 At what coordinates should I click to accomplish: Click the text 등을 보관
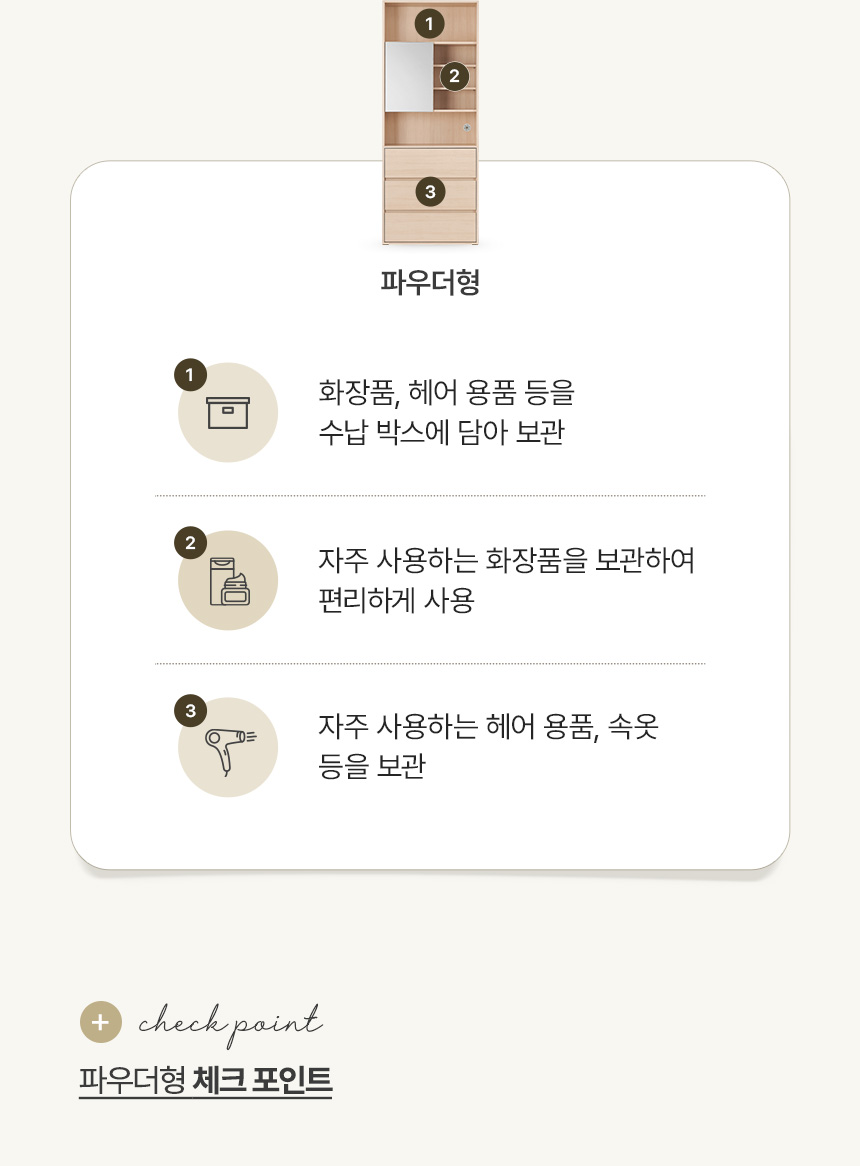[x=372, y=766]
